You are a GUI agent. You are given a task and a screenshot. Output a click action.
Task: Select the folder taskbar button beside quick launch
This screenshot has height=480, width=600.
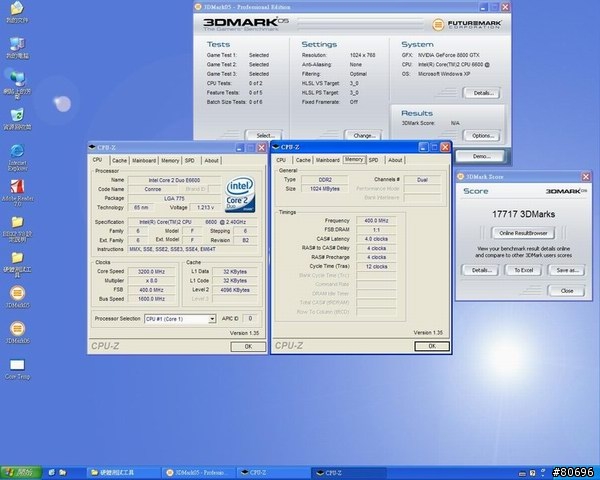(123, 473)
